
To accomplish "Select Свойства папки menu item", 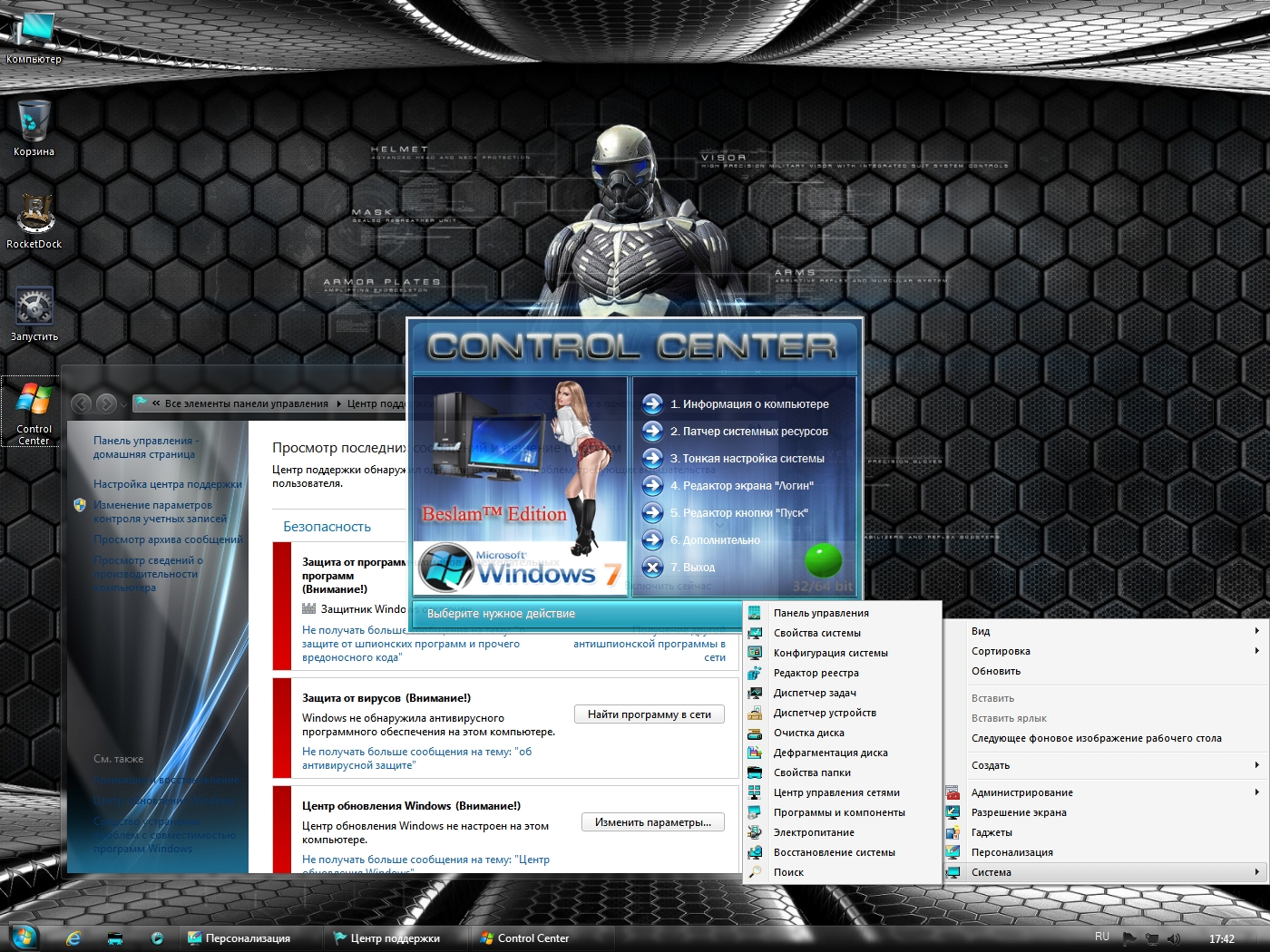I will [x=812, y=772].
